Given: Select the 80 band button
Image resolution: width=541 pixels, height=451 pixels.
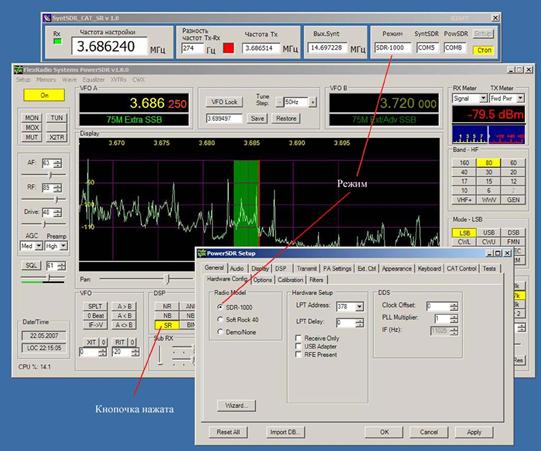Looking at the screenshot, I should (489, 163).
